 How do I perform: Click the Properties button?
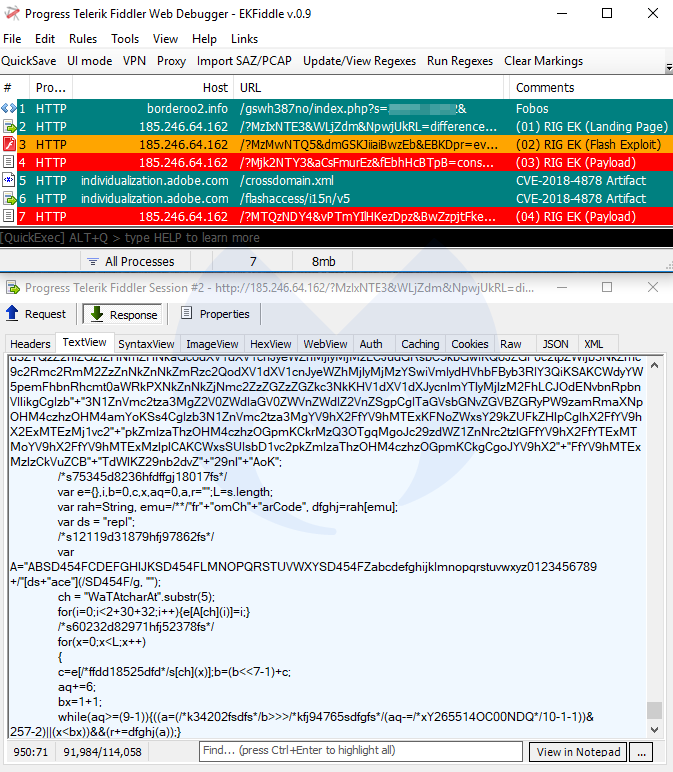coord(215,314)
